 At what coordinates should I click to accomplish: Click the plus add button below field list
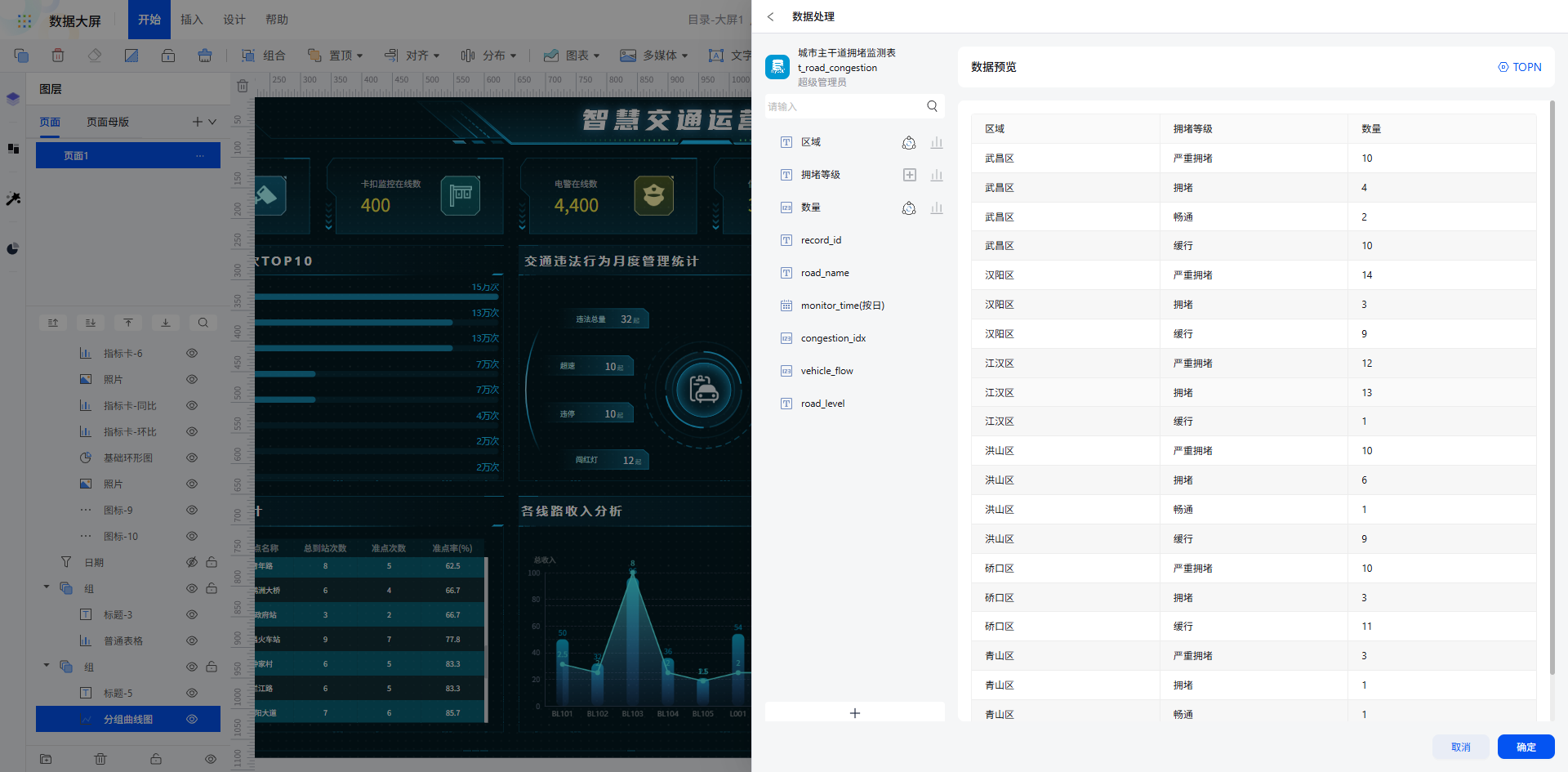855,713
